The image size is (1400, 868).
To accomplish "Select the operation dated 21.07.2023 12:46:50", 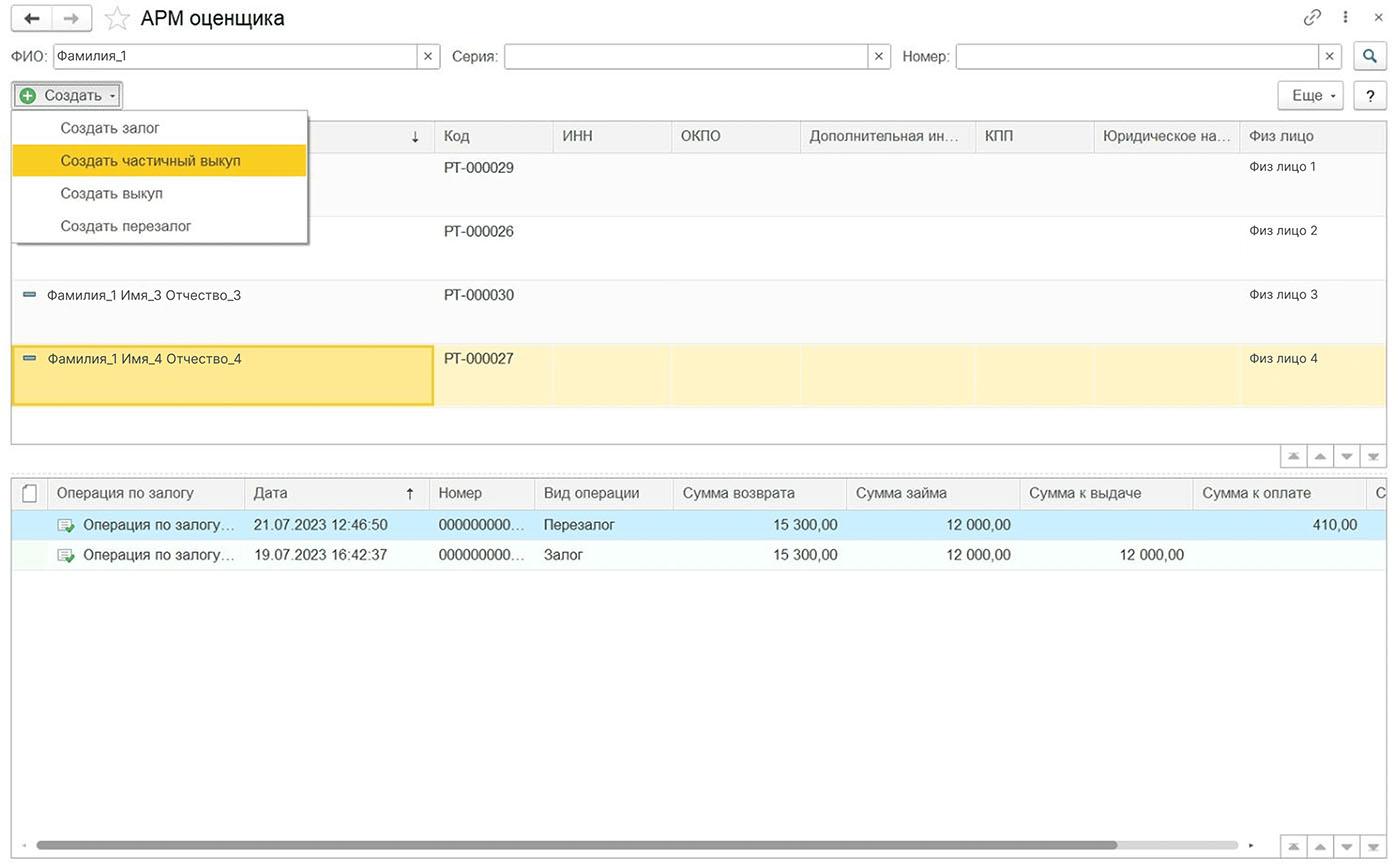I will (x=700, y=525).
